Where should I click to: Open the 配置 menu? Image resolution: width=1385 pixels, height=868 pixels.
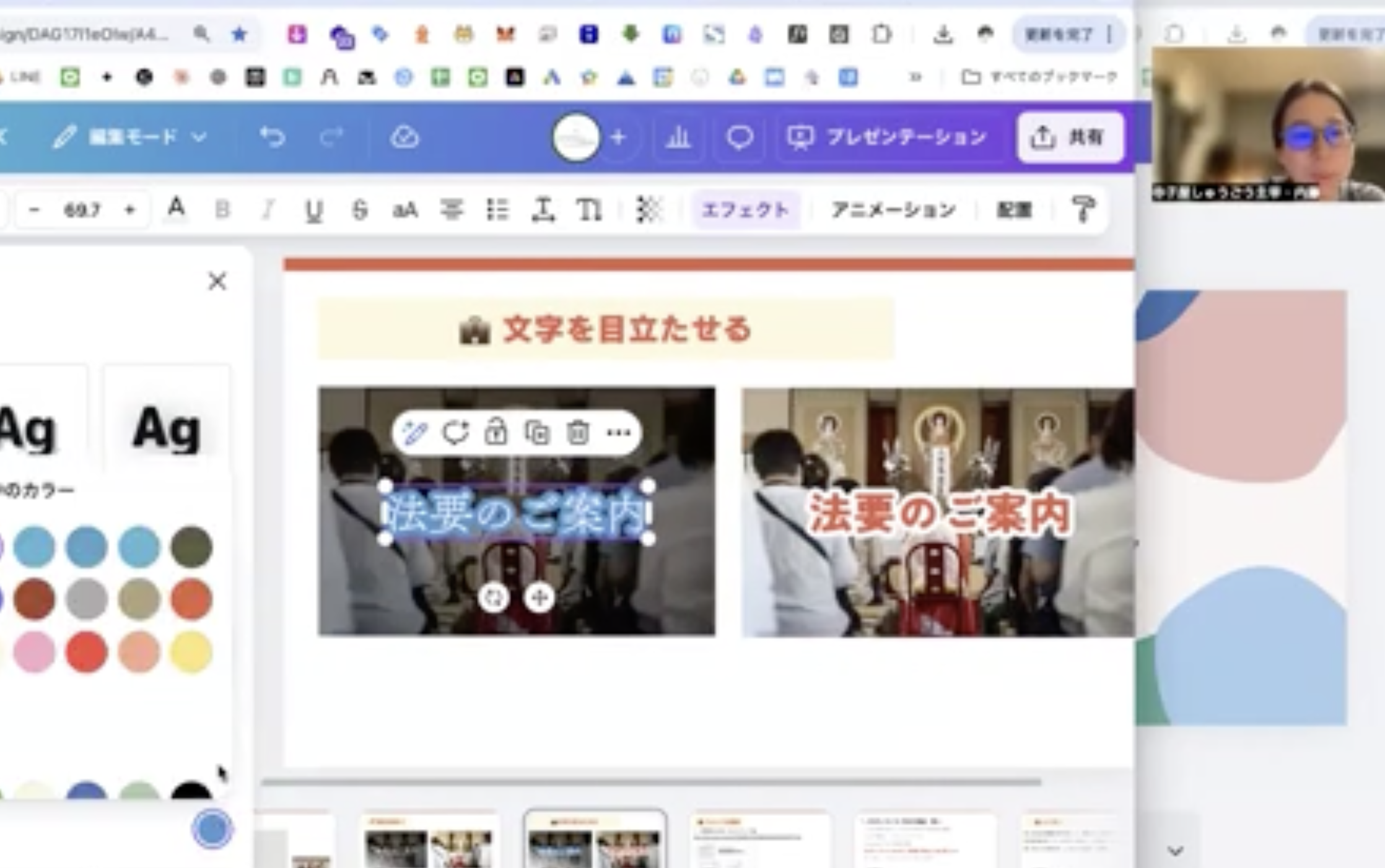coord(1015,210)
